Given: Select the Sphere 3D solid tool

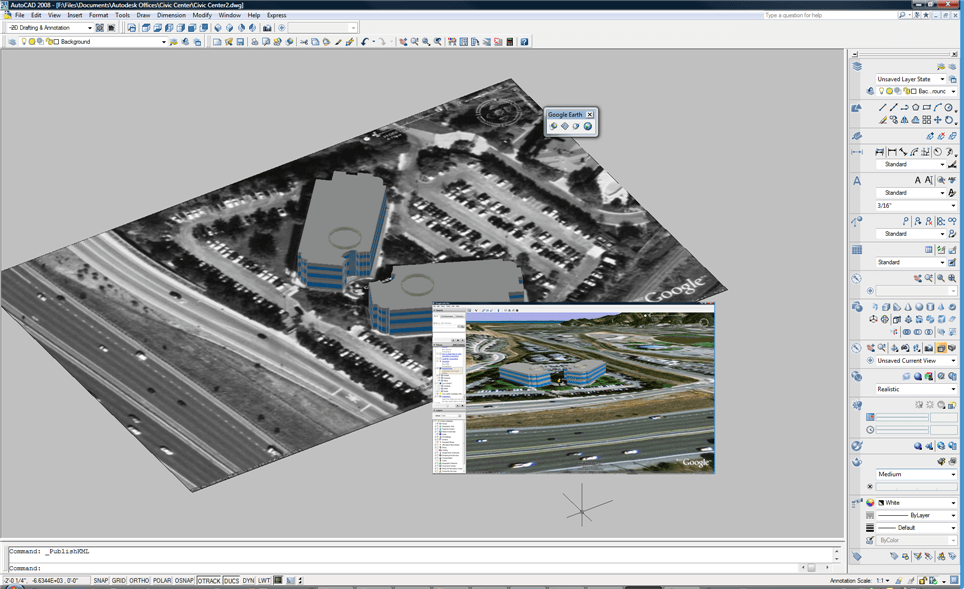Looking at the screenshot, I should (x=919, y=307).
